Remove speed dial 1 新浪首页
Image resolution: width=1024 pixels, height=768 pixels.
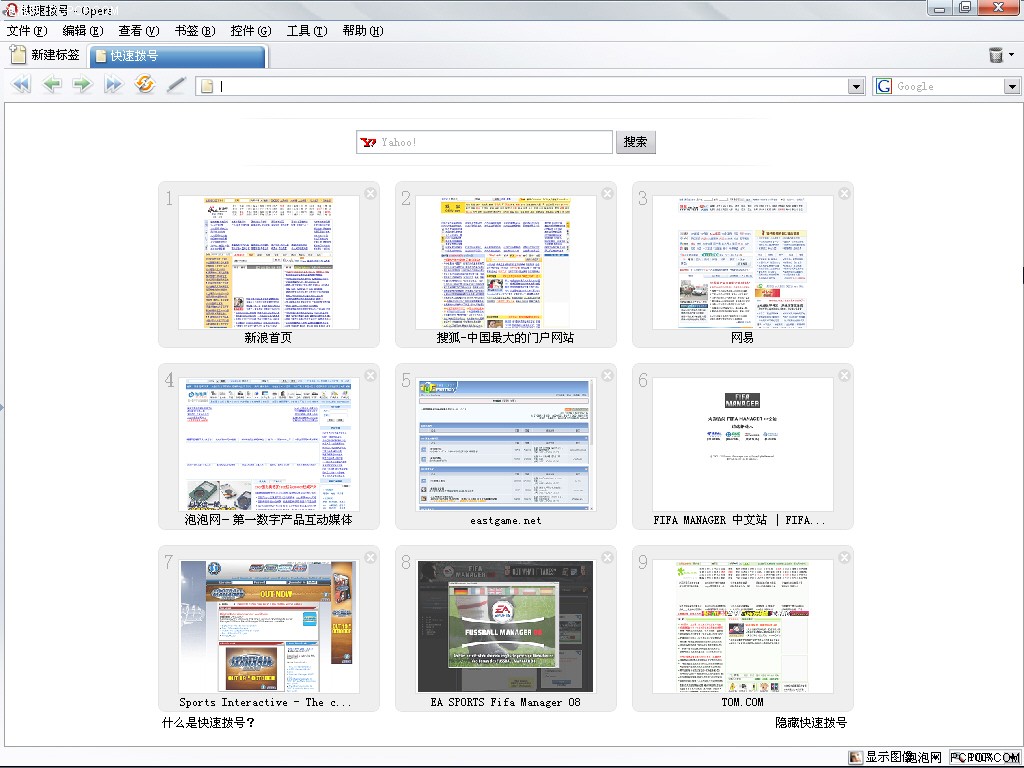pos(370,193)
